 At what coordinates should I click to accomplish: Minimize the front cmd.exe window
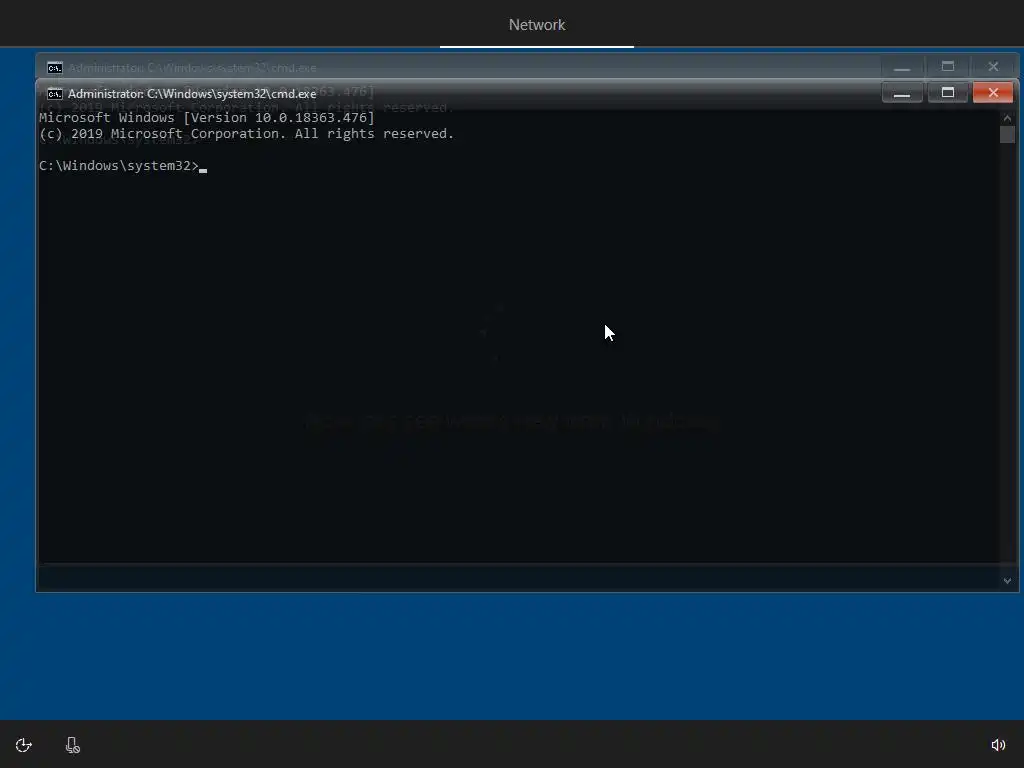pos(902,93)
